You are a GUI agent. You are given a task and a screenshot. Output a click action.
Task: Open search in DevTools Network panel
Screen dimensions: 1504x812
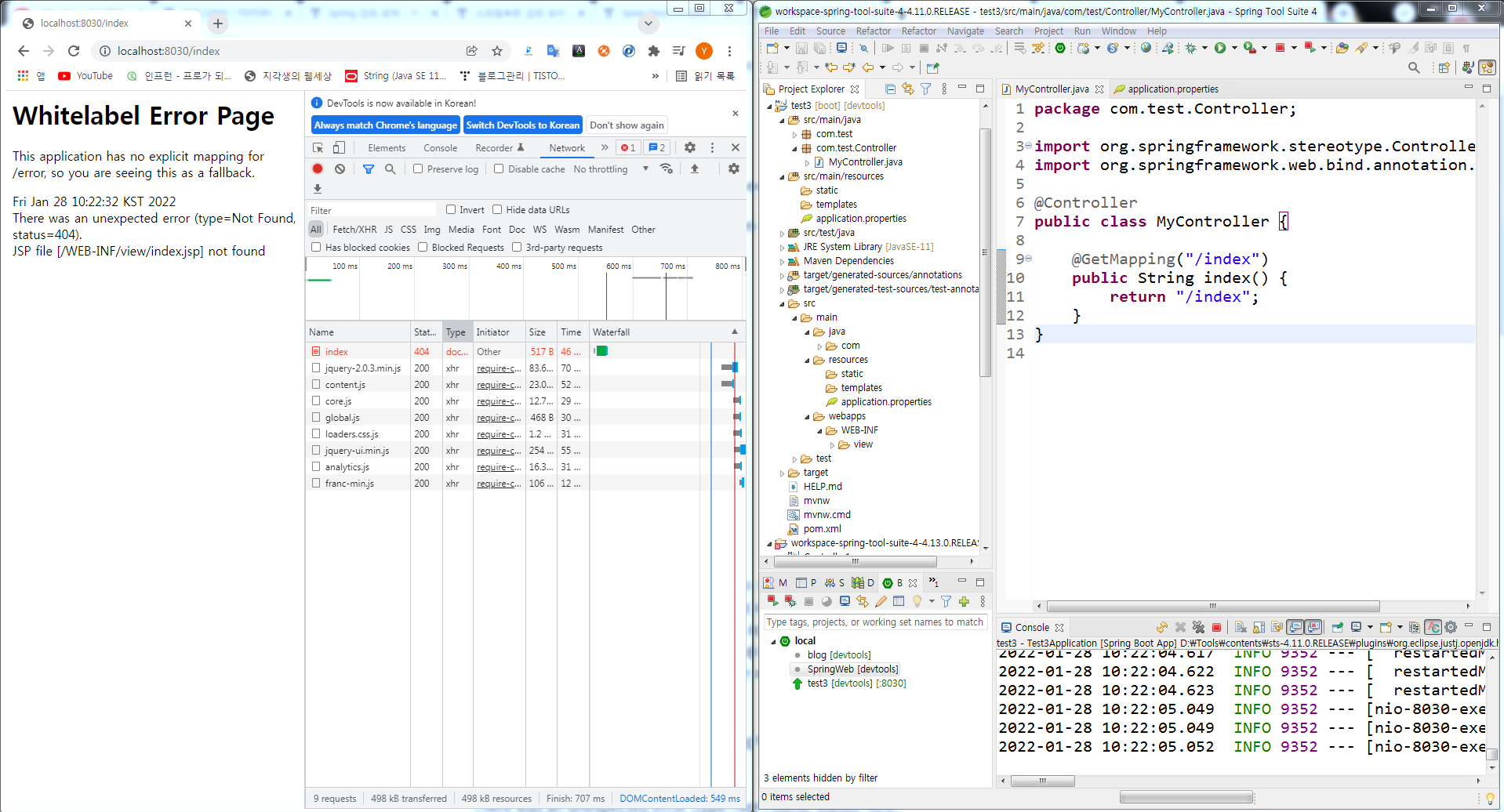click(x=390, y=169)
